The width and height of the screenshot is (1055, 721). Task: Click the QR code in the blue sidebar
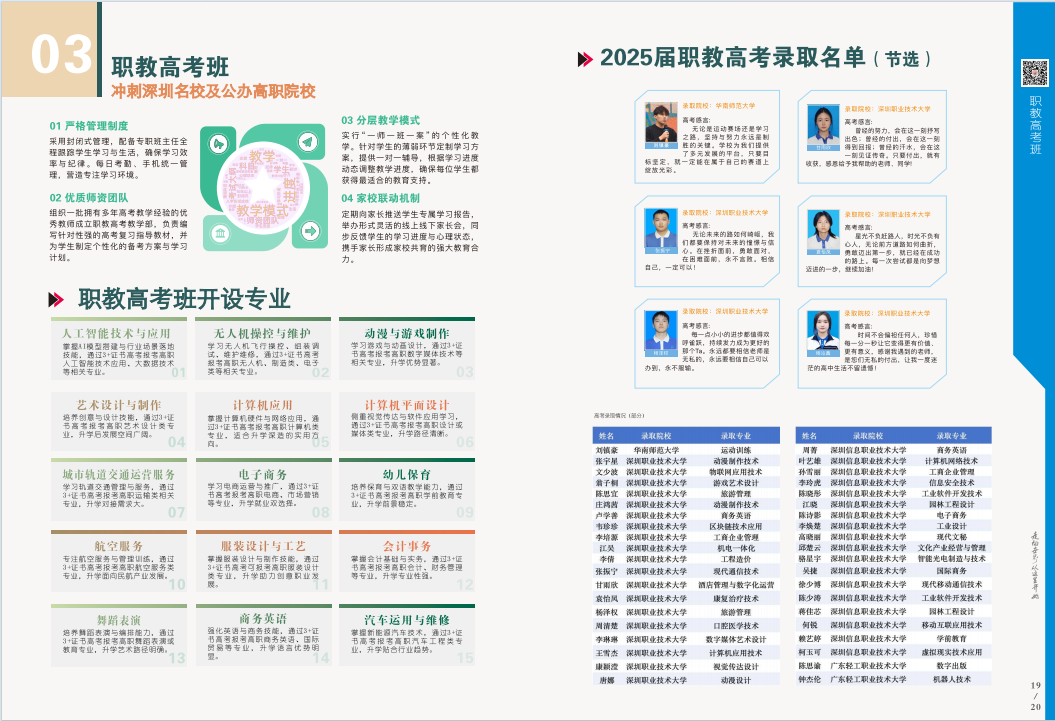coord(1034,74)
